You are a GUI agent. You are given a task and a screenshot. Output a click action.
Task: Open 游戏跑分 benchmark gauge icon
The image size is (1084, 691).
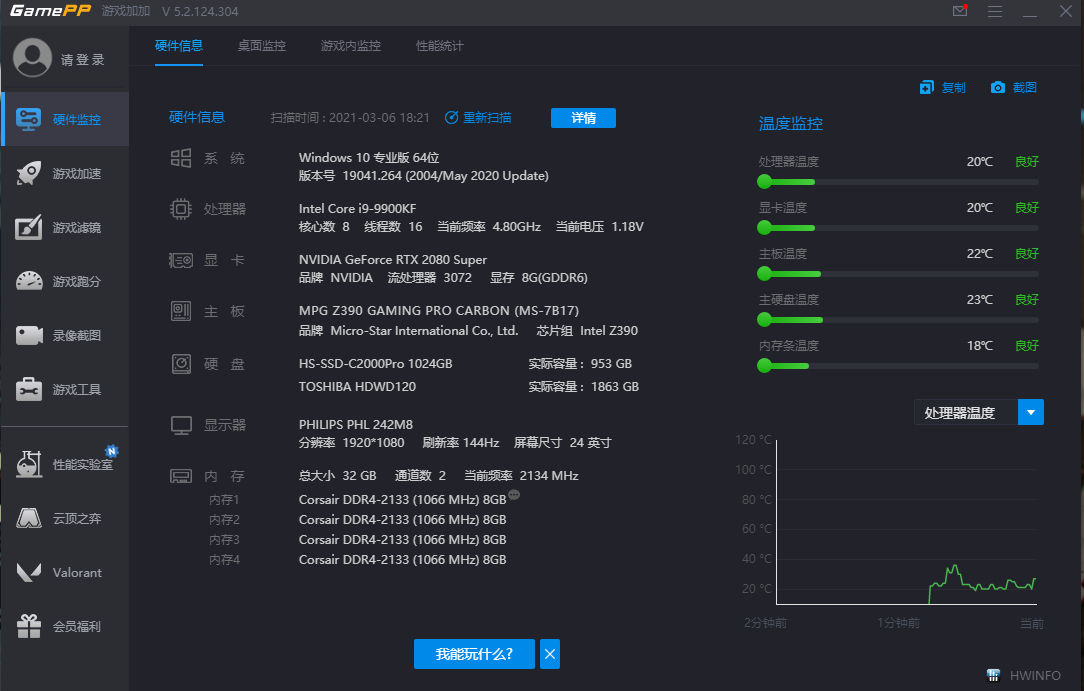click(28, 281)
